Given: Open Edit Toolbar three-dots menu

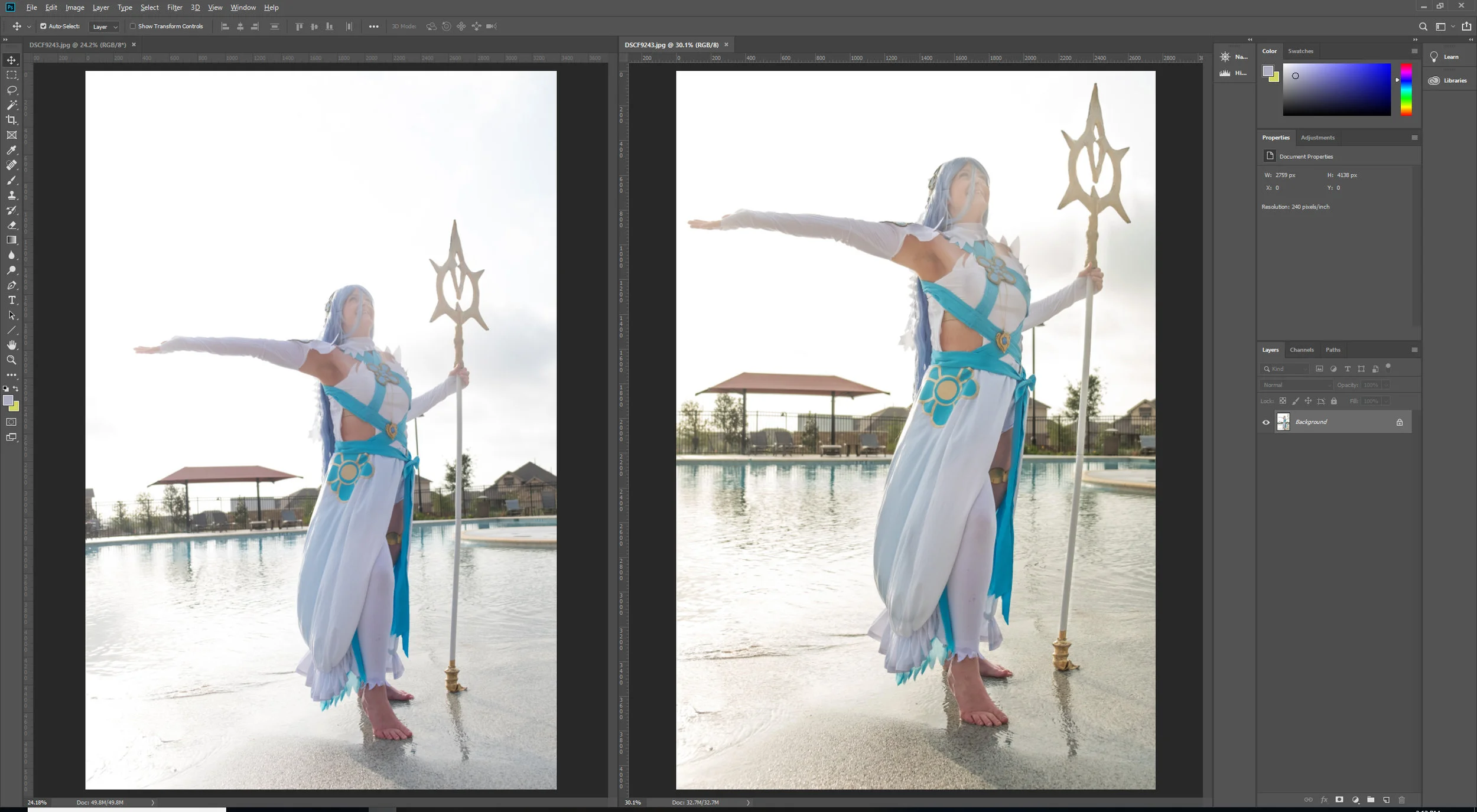Looking at the screenshot, I should (x=12, y=374).
